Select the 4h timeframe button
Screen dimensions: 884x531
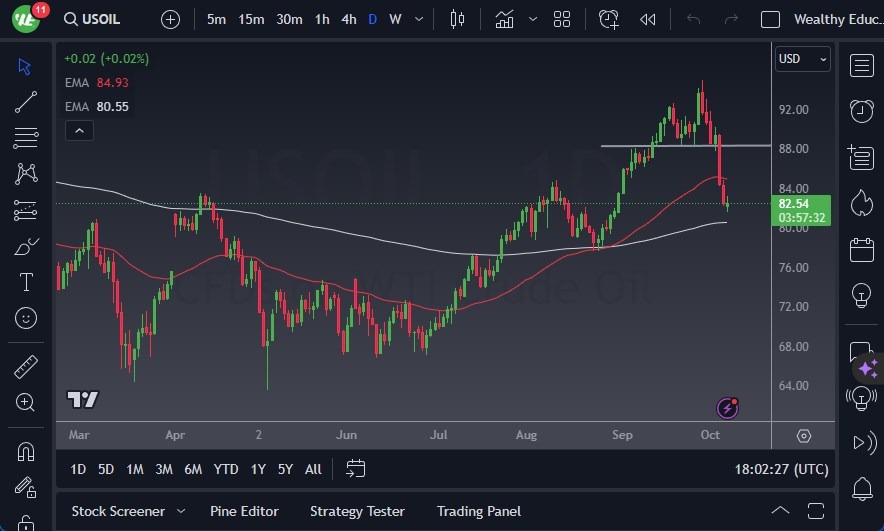[348, 19]
